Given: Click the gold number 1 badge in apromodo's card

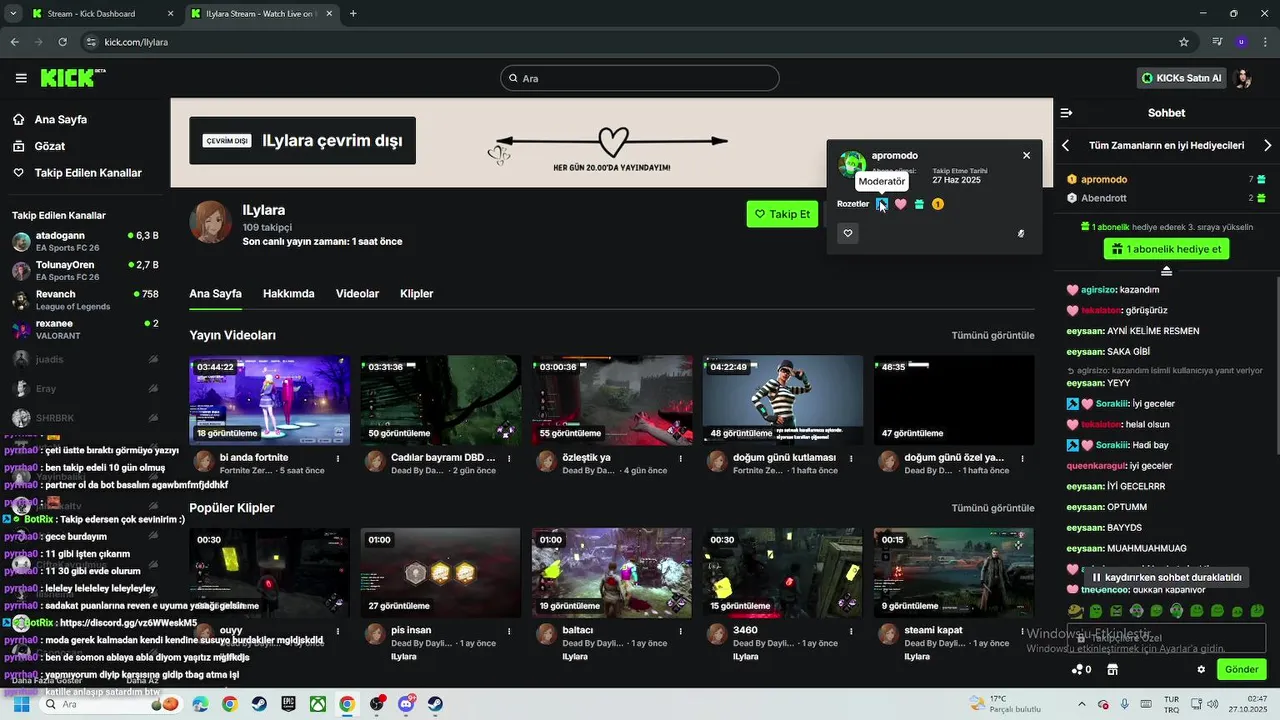Looking at the screenshot, I should [938, 204].
